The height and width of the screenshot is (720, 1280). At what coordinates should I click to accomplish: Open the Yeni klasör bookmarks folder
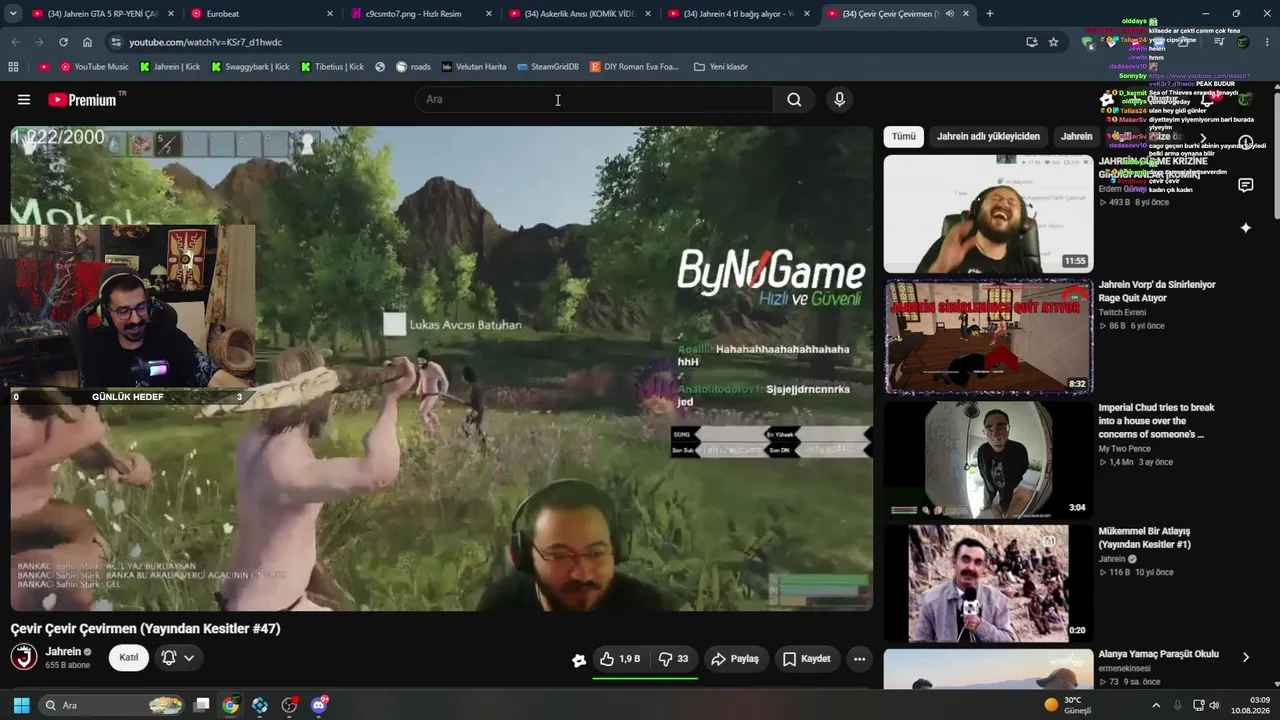pyautogui.click(x=721, y=67)
